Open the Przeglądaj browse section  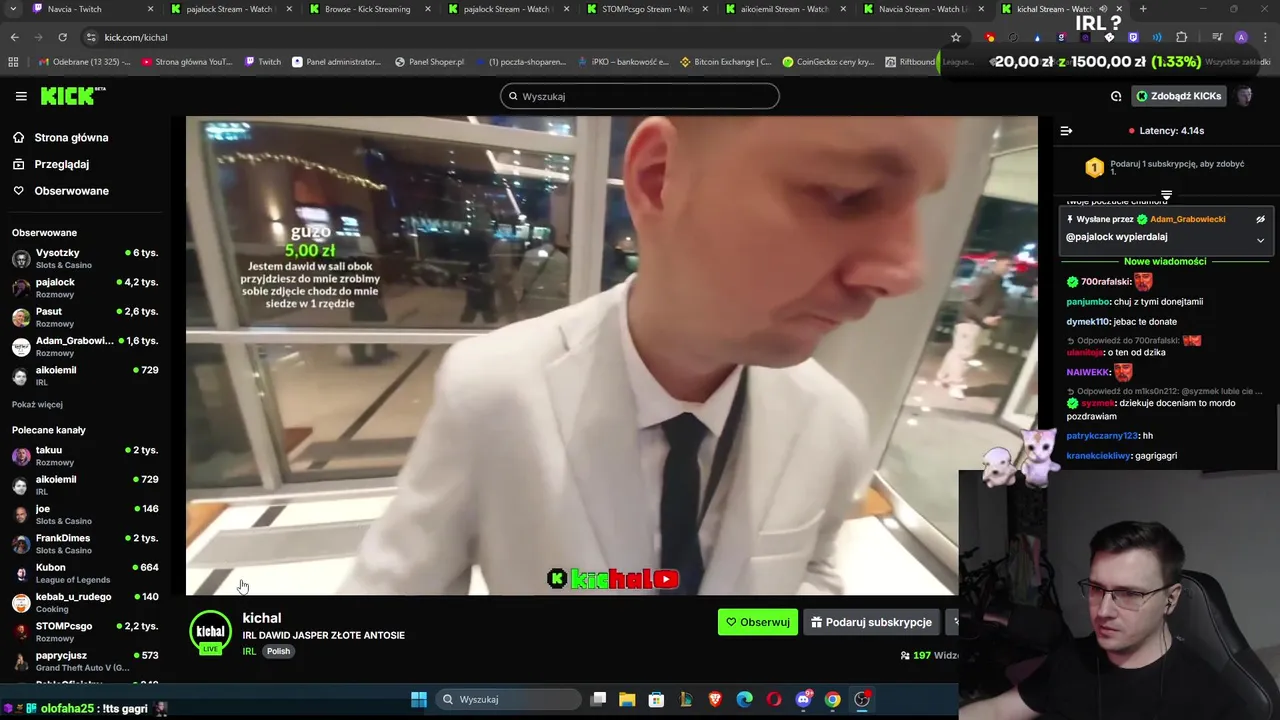[61, 164]
